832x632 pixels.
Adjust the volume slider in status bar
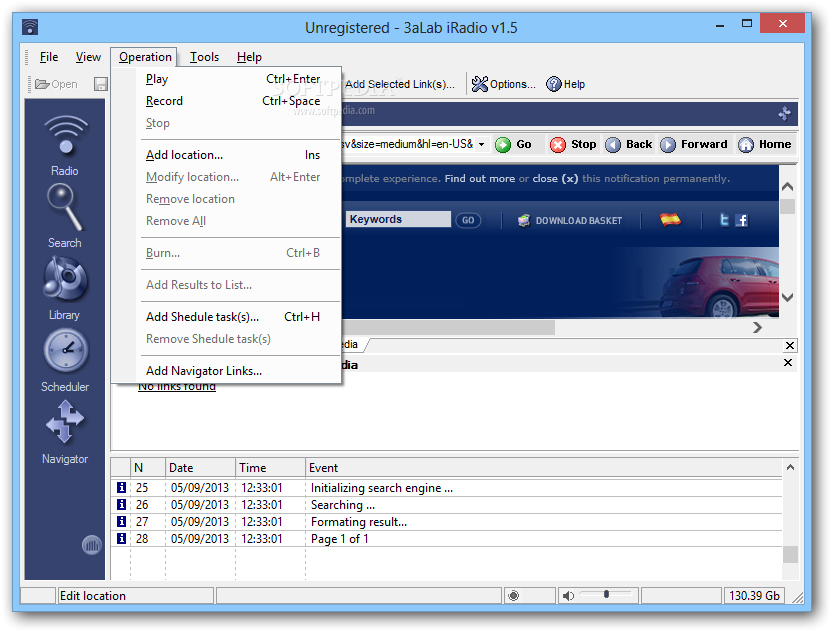(605, 594)
